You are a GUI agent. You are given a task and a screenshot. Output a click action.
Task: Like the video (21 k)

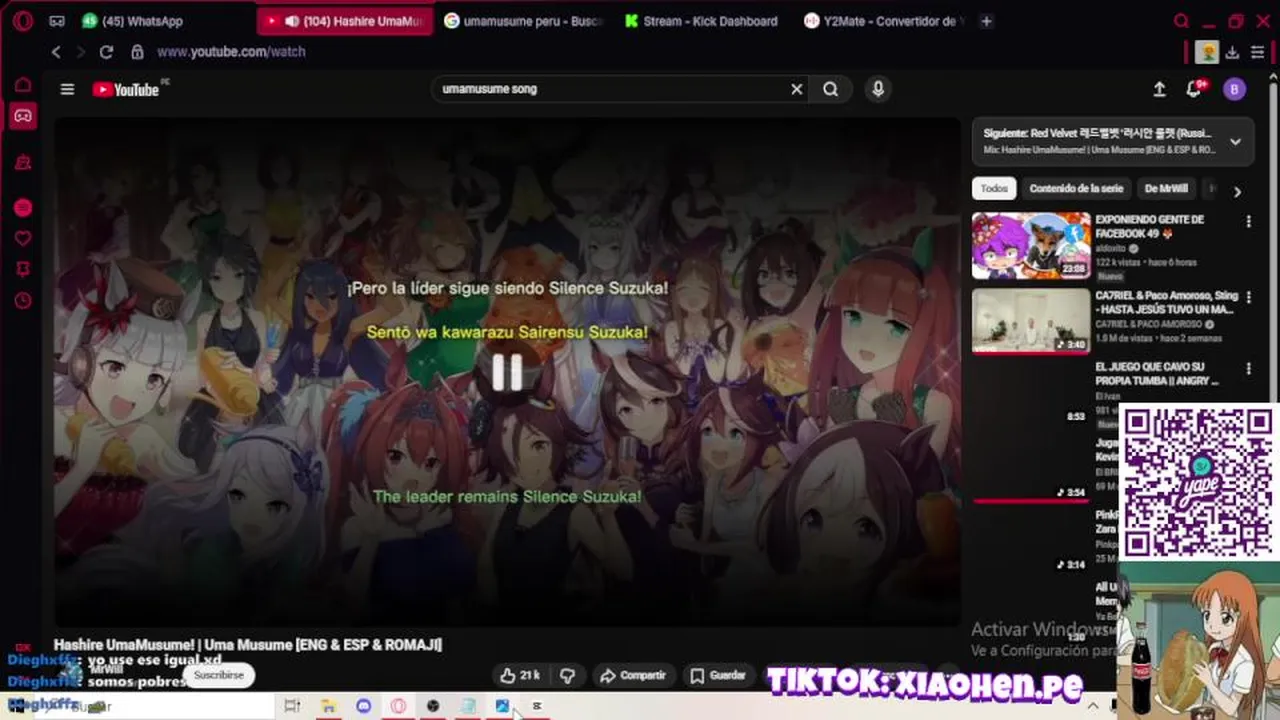coord(520,675)
